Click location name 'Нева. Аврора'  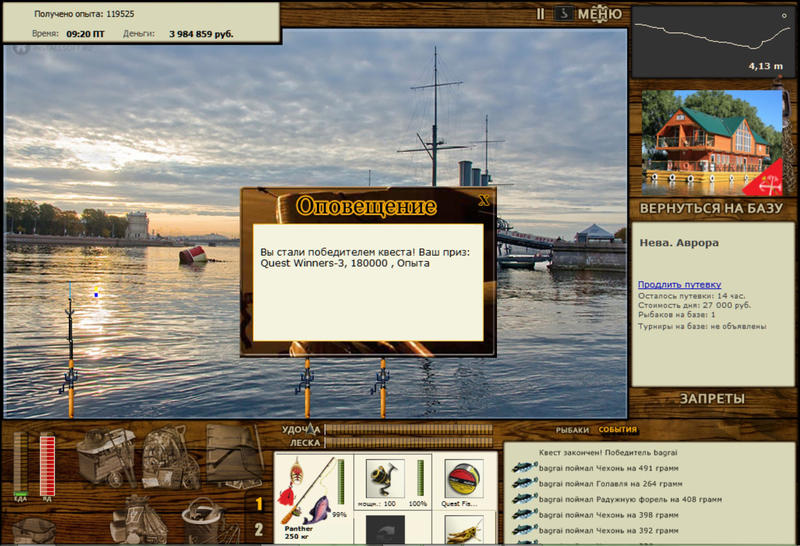point(679,243)
